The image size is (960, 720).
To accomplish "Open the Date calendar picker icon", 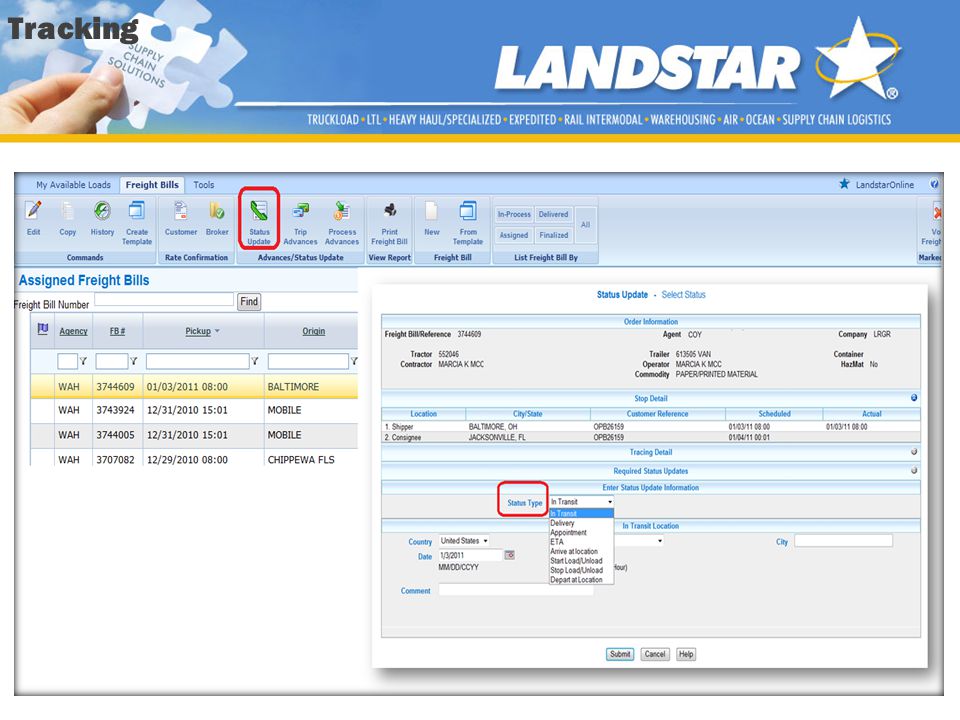I will pos(509,555).
